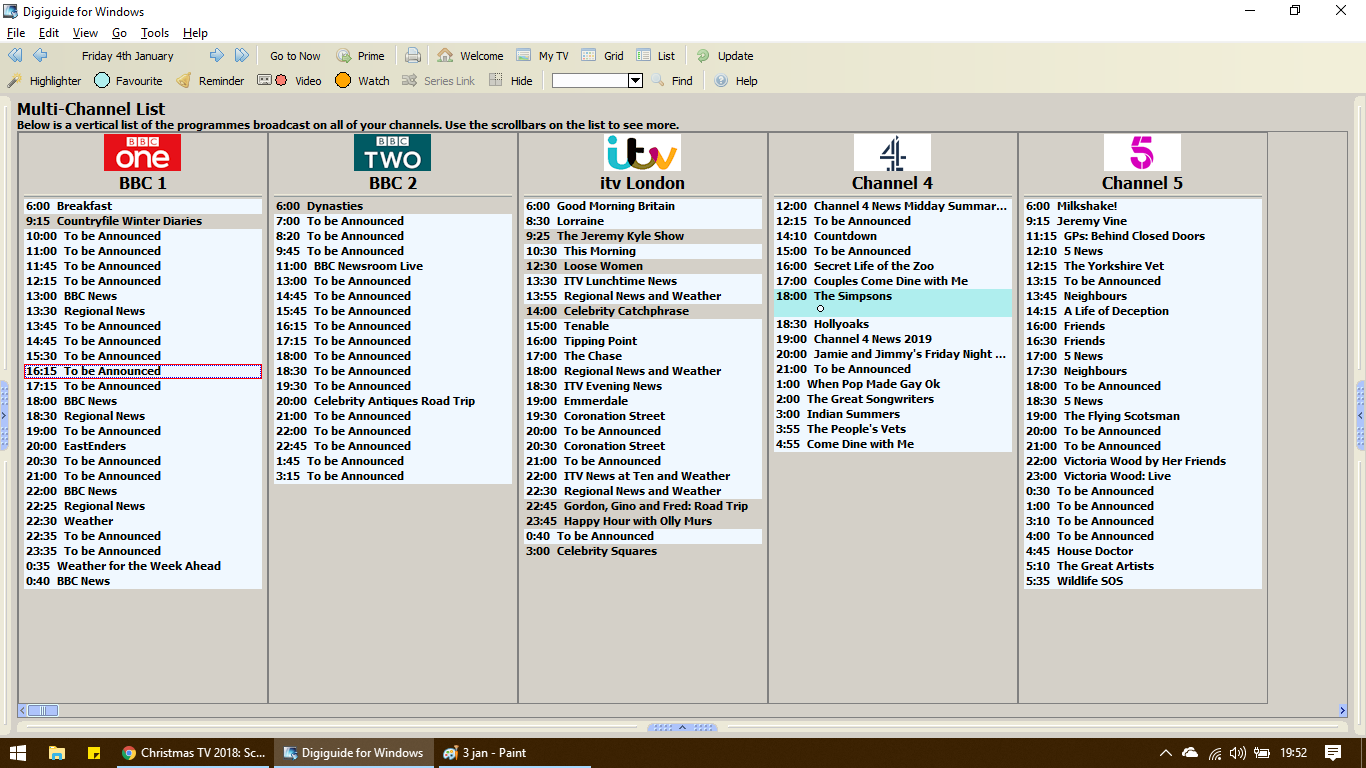Click the Channel 5 logo

coord(1142,153)
